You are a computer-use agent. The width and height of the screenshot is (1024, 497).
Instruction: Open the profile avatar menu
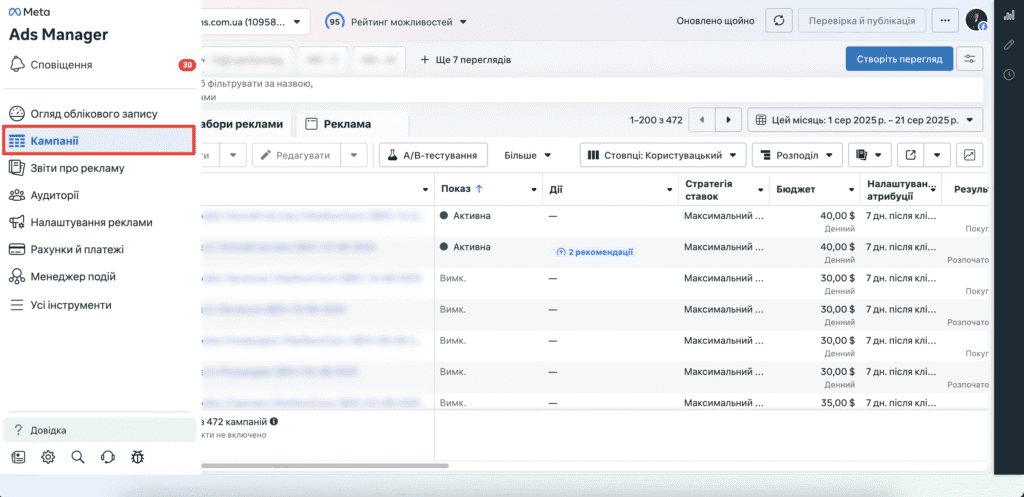976,20
